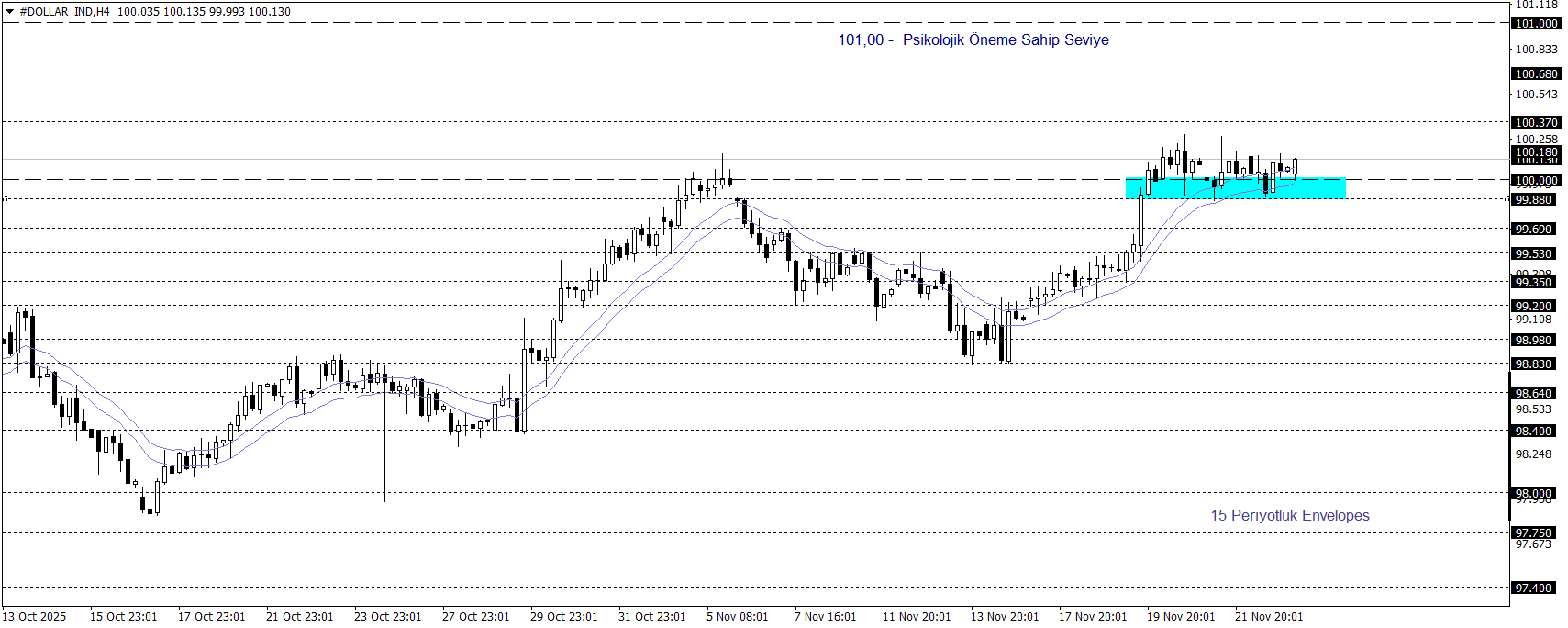Select the 97.400 price level tag
This screenshot has height=628, width=1568.
[1535, 589]
